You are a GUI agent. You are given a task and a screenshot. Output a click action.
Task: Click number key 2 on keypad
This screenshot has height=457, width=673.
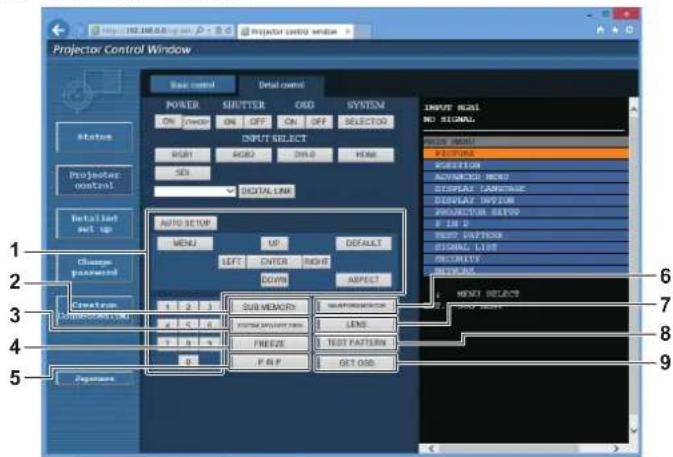188,306
